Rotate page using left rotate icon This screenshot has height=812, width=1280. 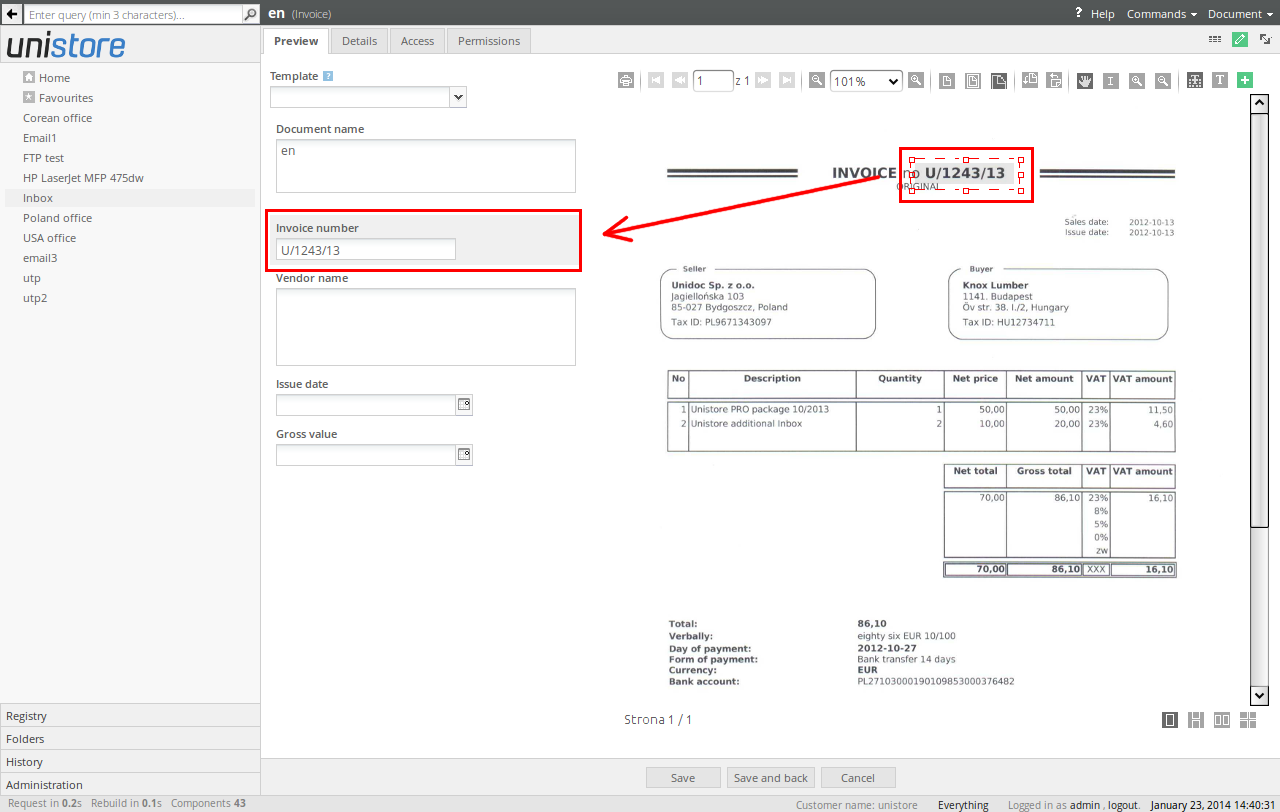point(1030,81)
